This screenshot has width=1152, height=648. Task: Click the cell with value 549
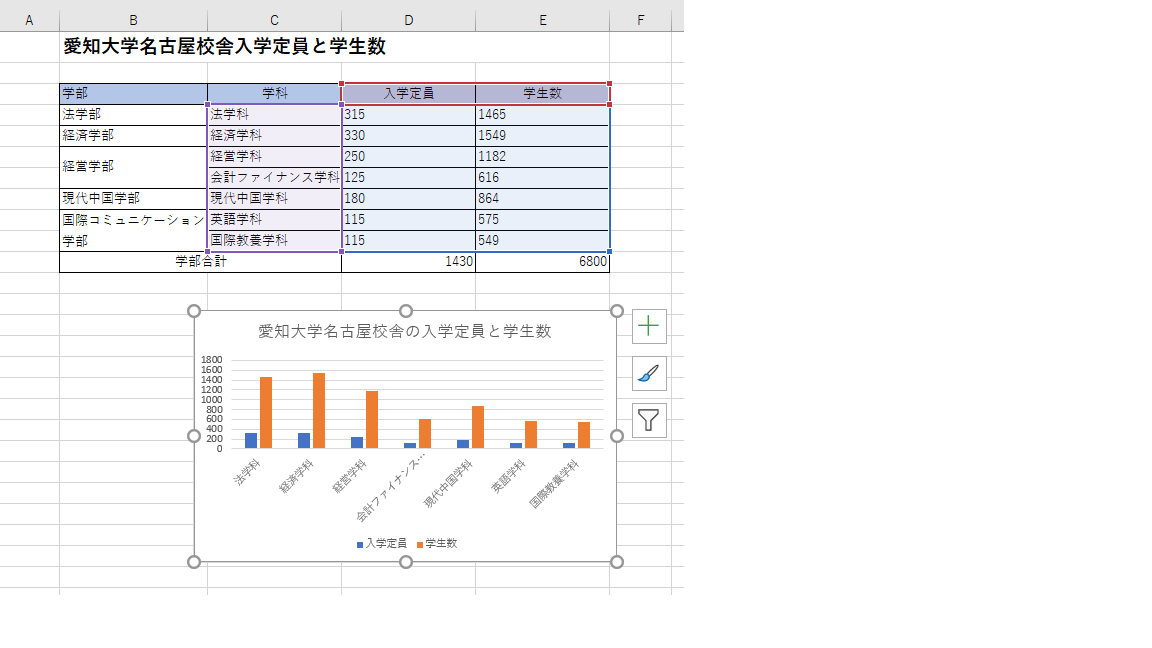point(542,240)
